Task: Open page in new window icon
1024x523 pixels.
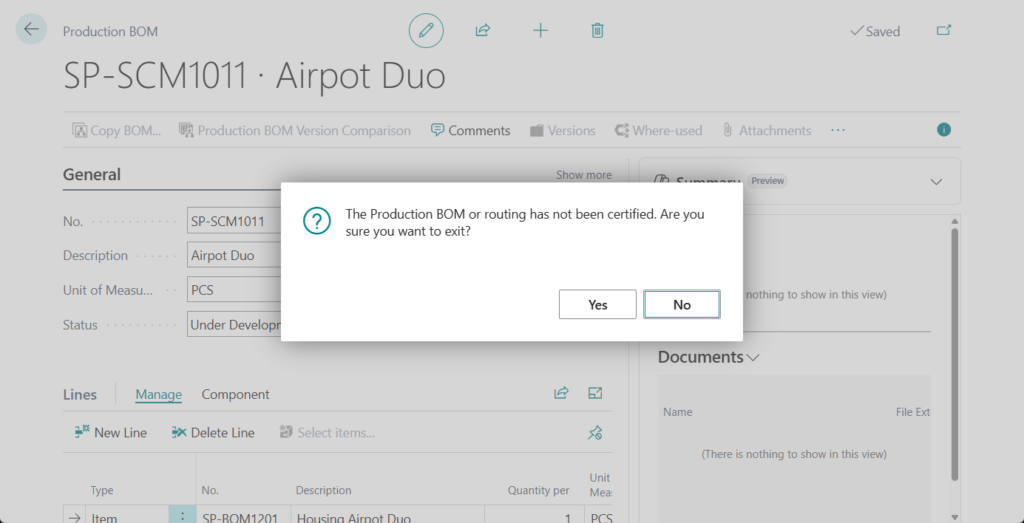Action: coord(943,31)
